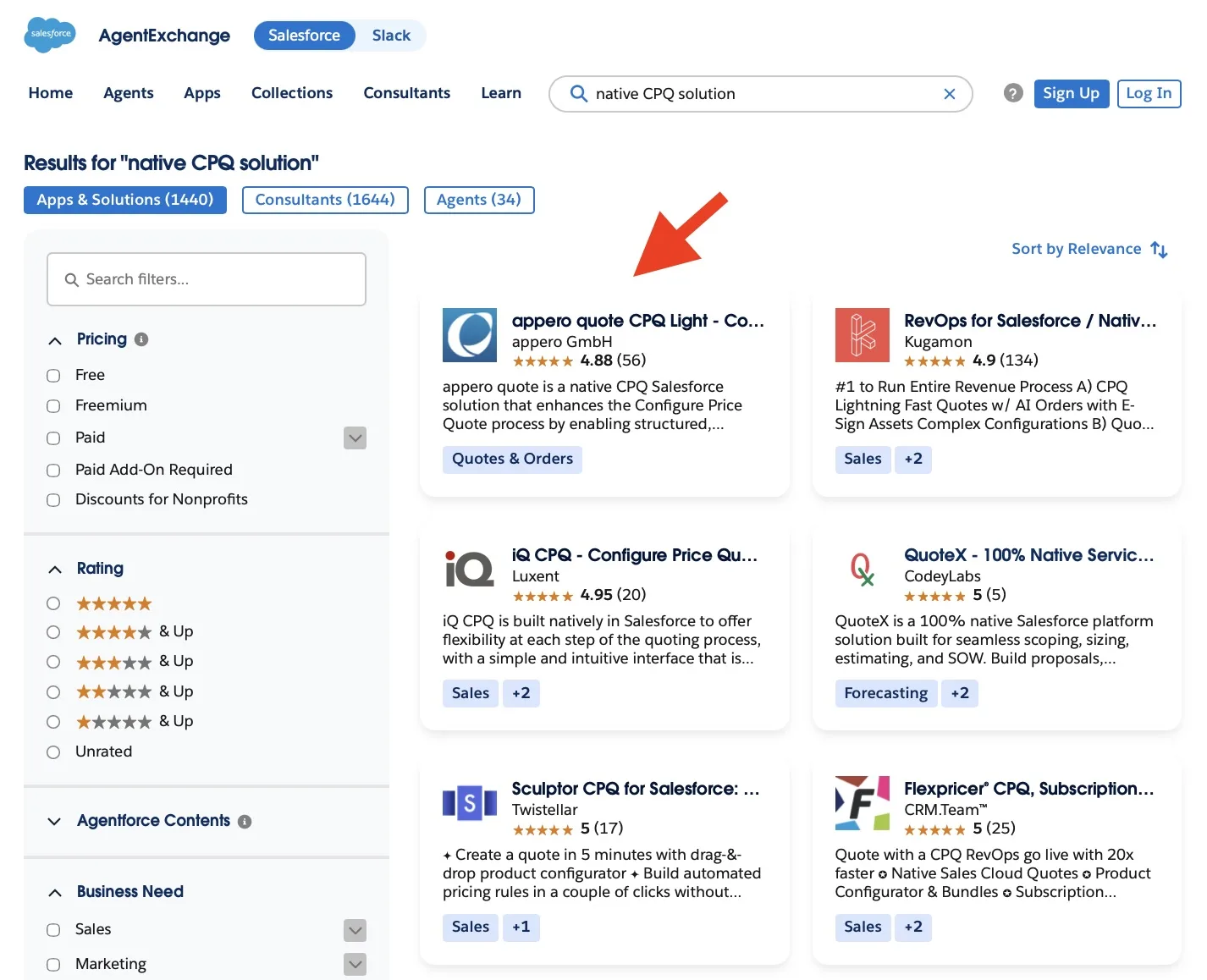Image resolution: width=1207 pixels, height=980 pixels.
Task: Collapse the Pricing filter section
Action: click(x=55, y=340)
